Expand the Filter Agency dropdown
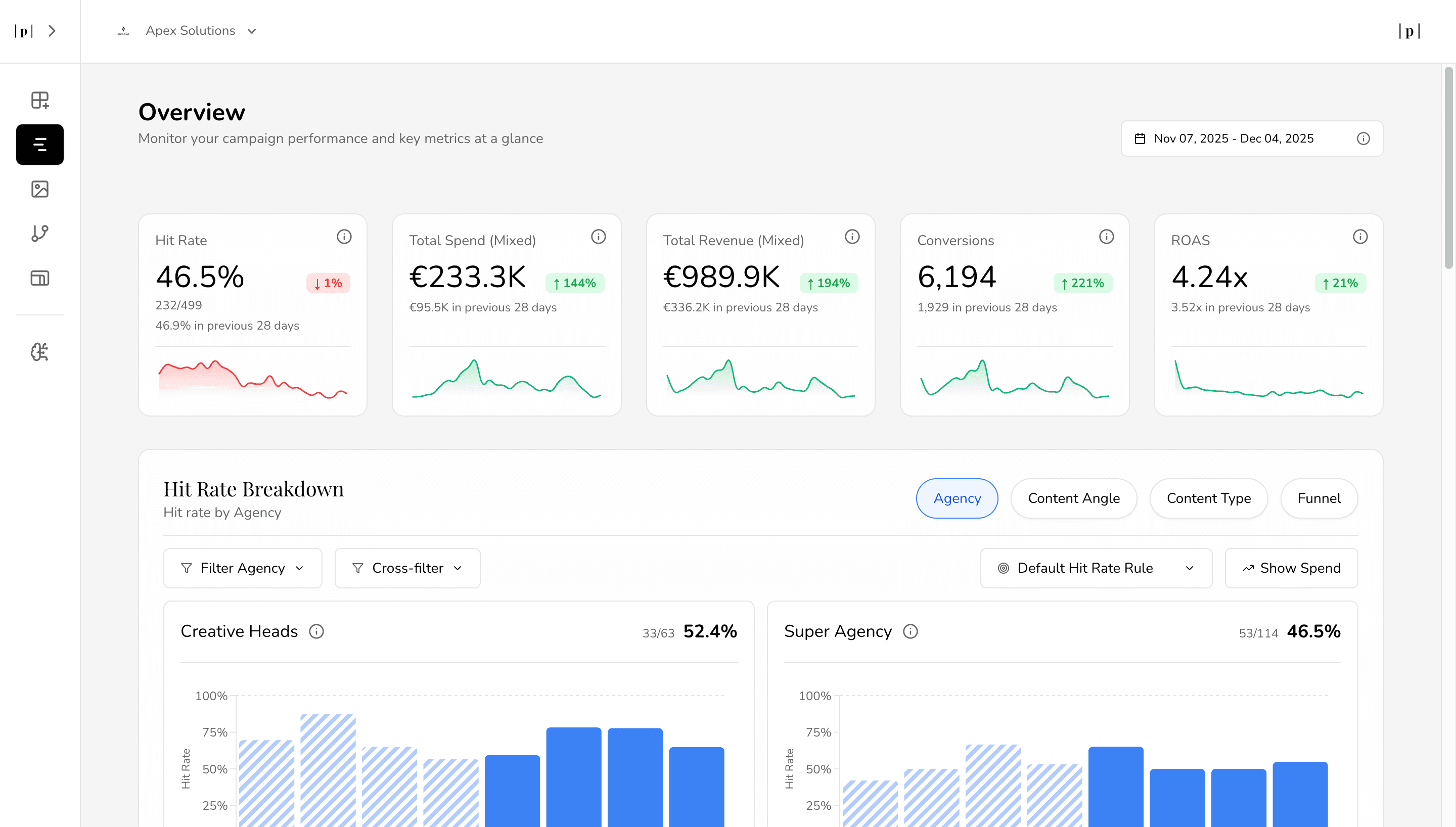 pyautogui.click(x=243, y=568)
